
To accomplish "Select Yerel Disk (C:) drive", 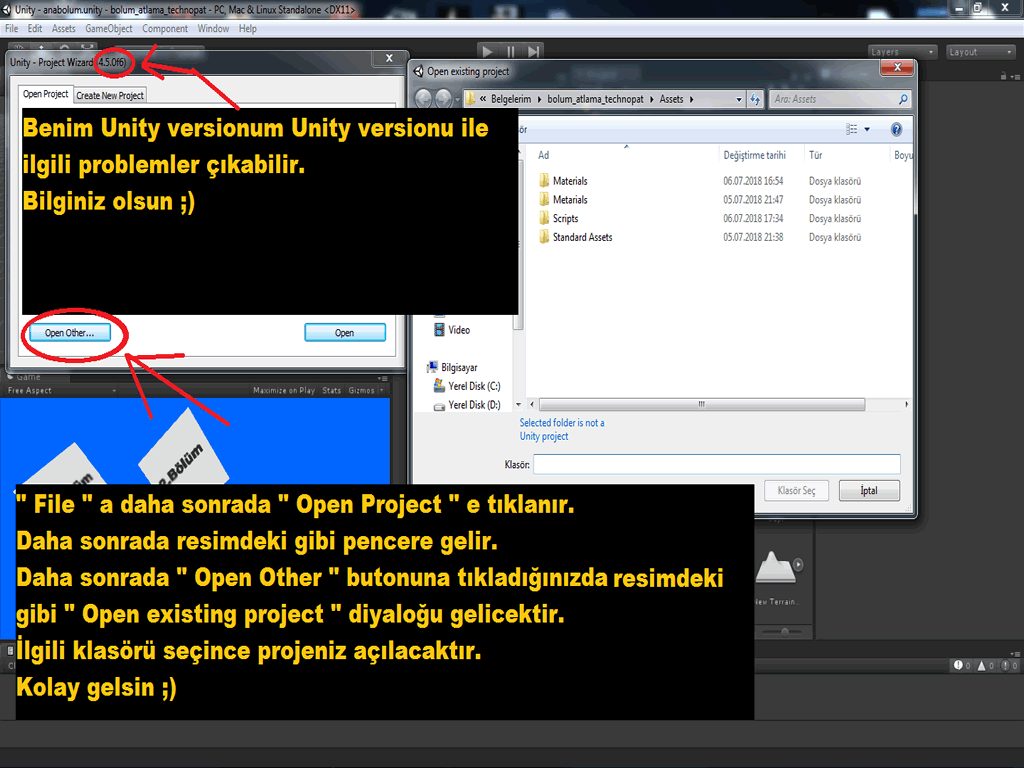I will point(473,387).
